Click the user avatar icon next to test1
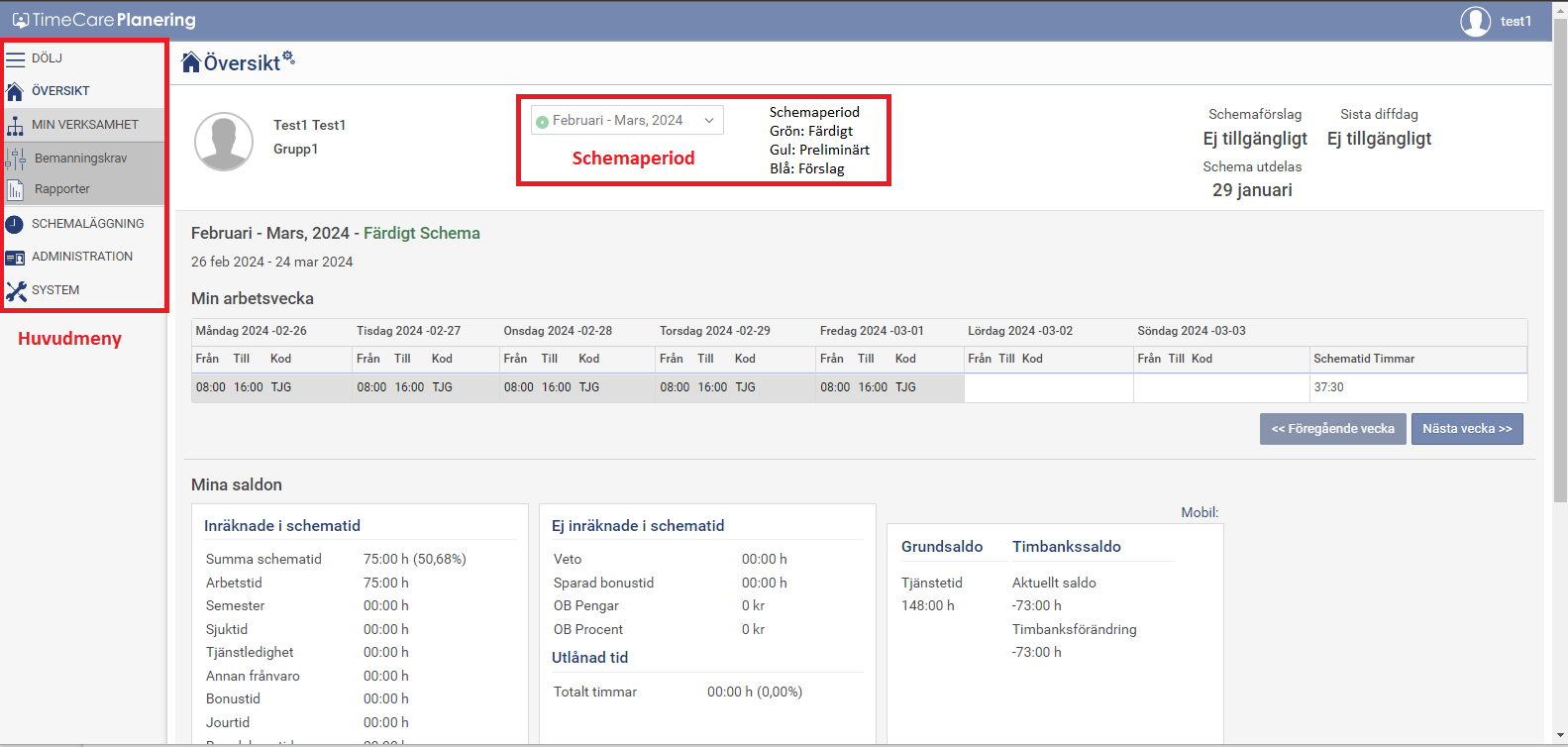This screenshot has height=747, width=1568. [1475, 21]
